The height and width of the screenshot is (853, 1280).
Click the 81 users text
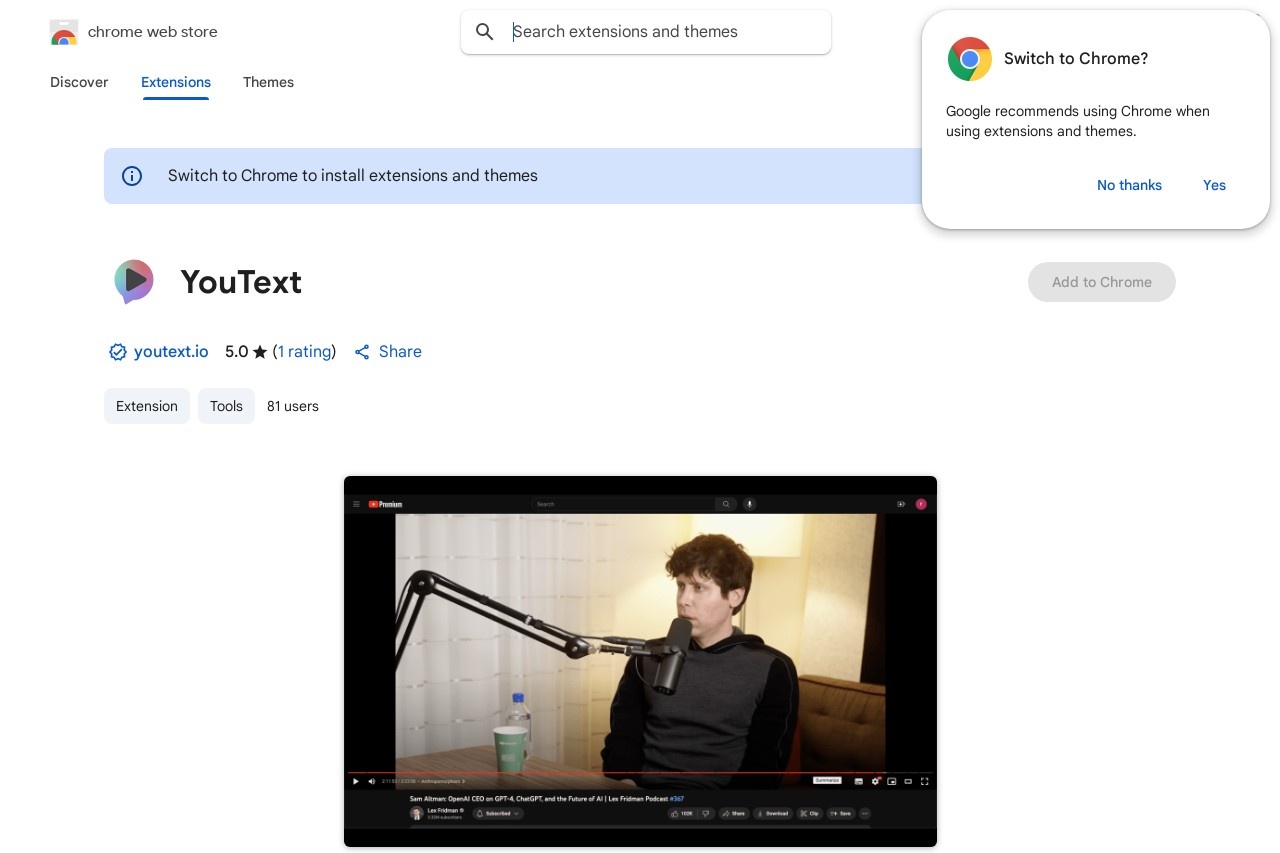click(293, 406)
